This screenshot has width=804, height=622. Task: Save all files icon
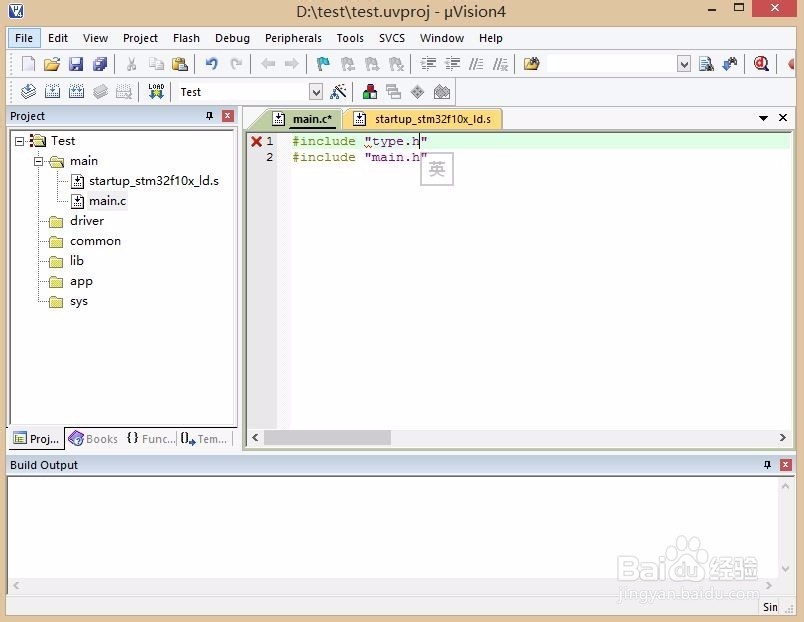point(100,64)
